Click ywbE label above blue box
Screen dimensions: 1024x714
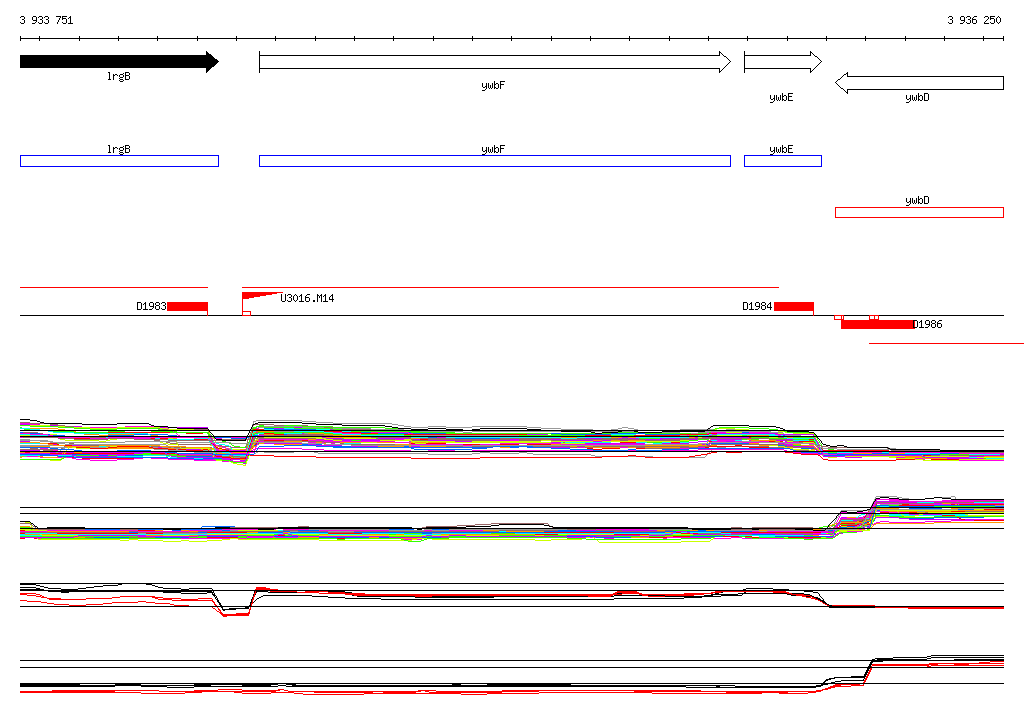click(x=781, y=149)
